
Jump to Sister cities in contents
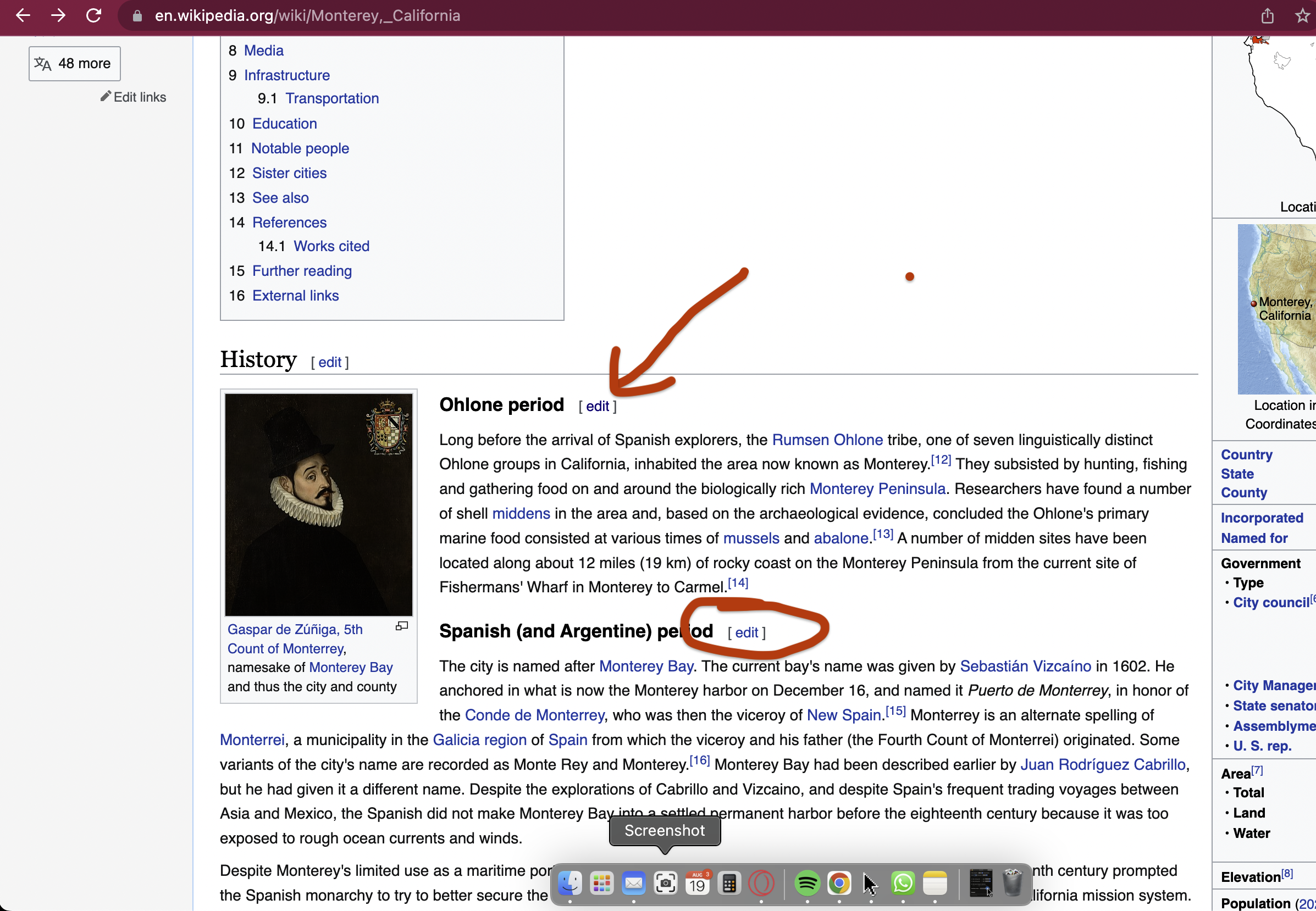(x=290, y=173)
